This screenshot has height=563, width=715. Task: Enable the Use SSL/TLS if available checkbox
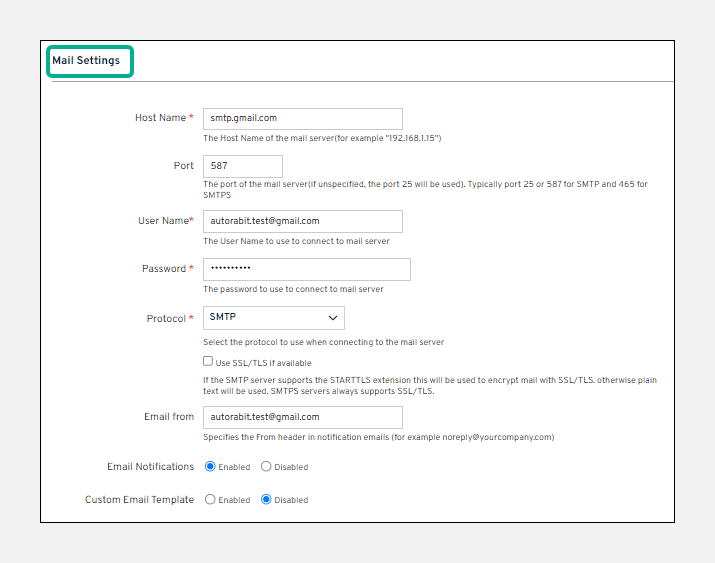coord(208,362)
